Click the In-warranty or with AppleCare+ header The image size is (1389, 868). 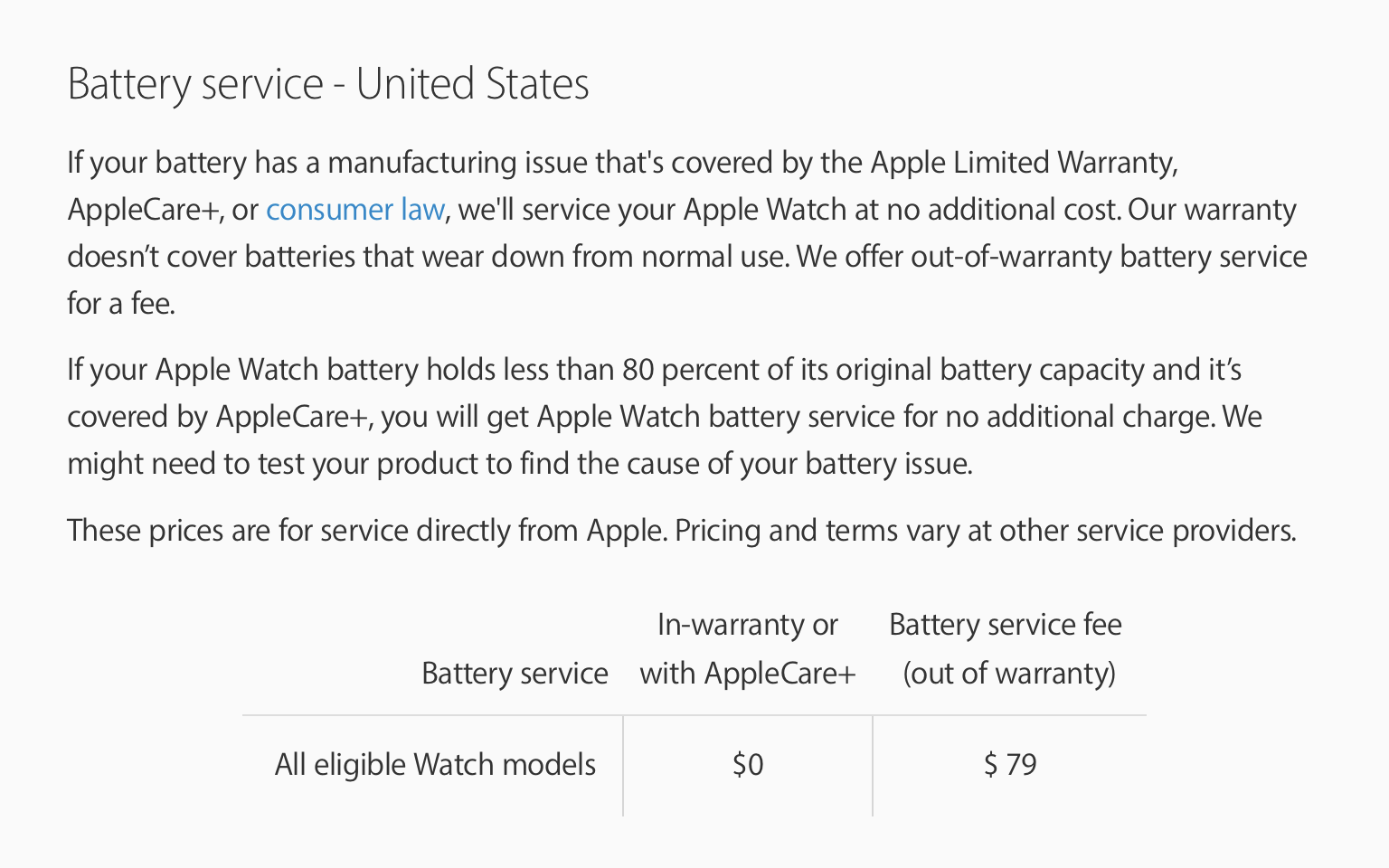pyautogui.click(x=748, y=649)
